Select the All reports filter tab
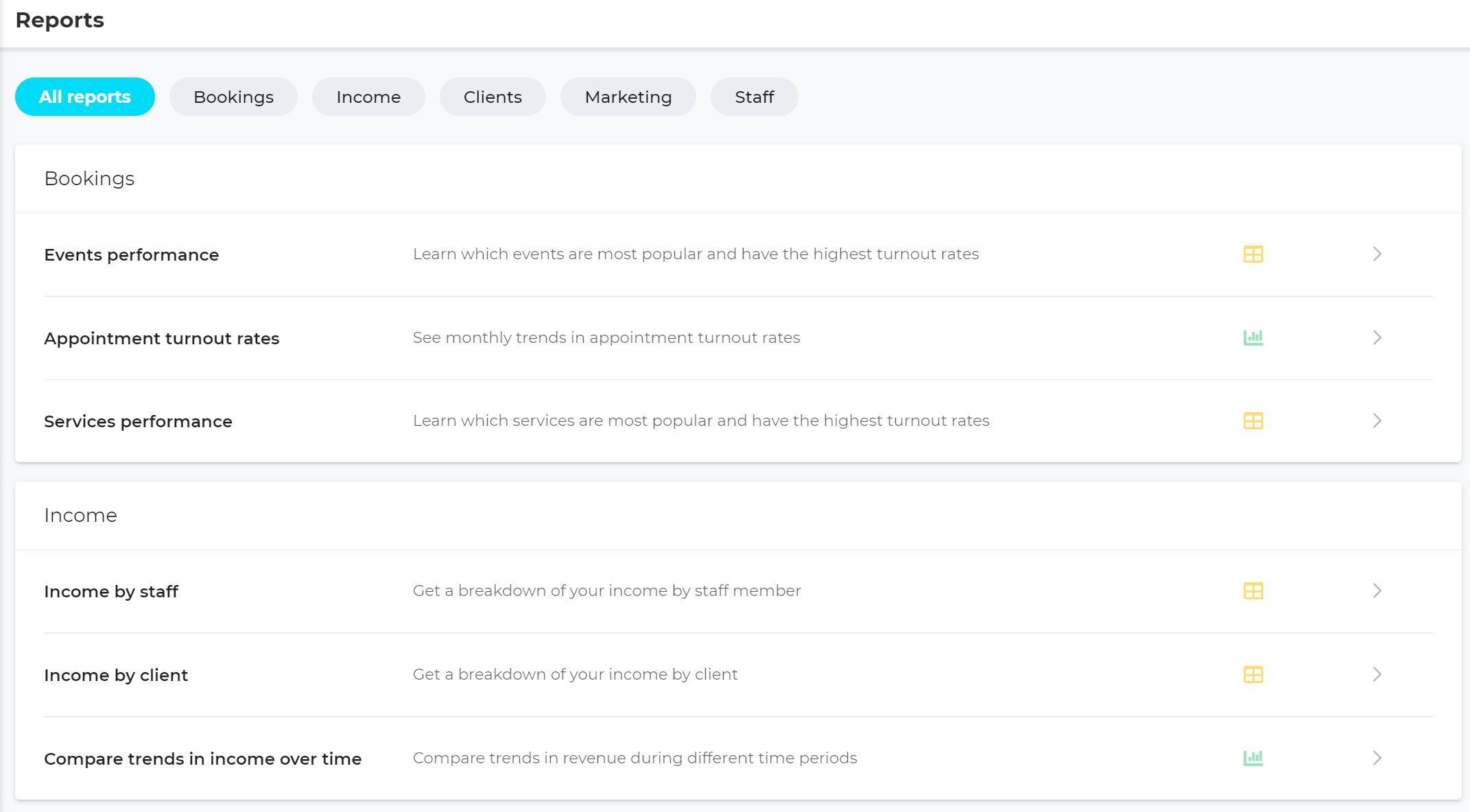The height and width of the screenshot is (812, 1470). (85, 97)
